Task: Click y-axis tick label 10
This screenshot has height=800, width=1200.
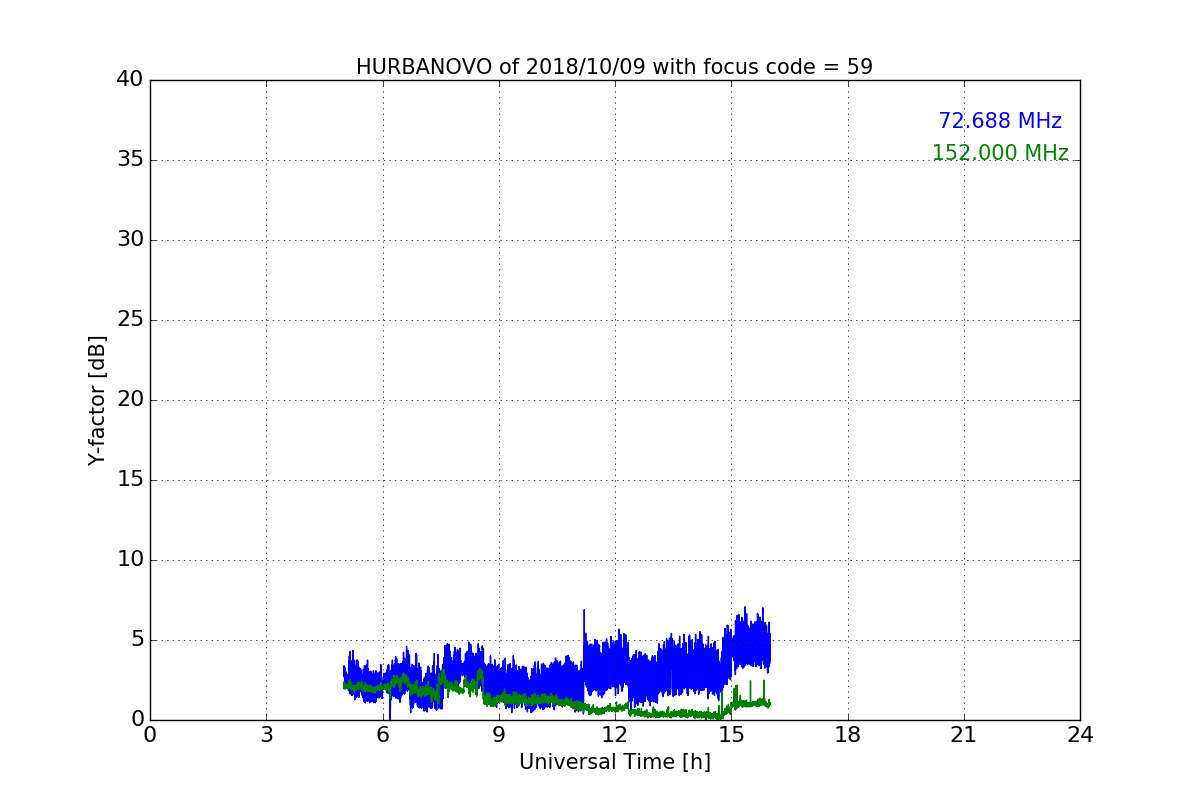Action: (130, 560)
